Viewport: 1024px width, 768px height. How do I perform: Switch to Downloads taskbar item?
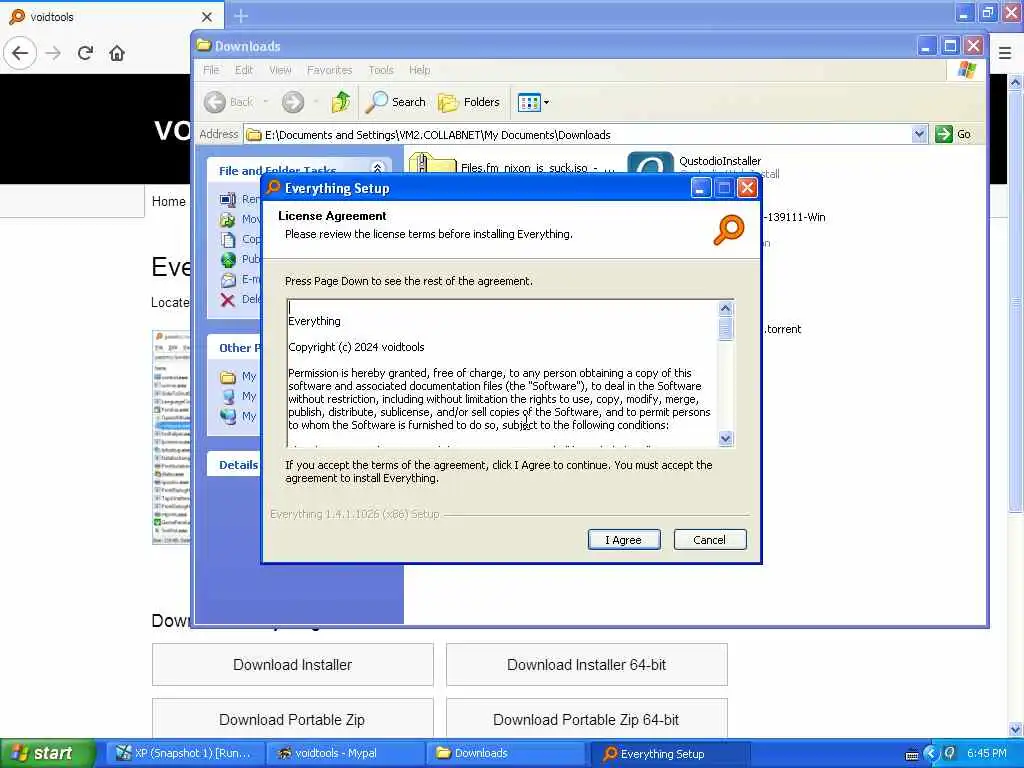pos(506,753)
